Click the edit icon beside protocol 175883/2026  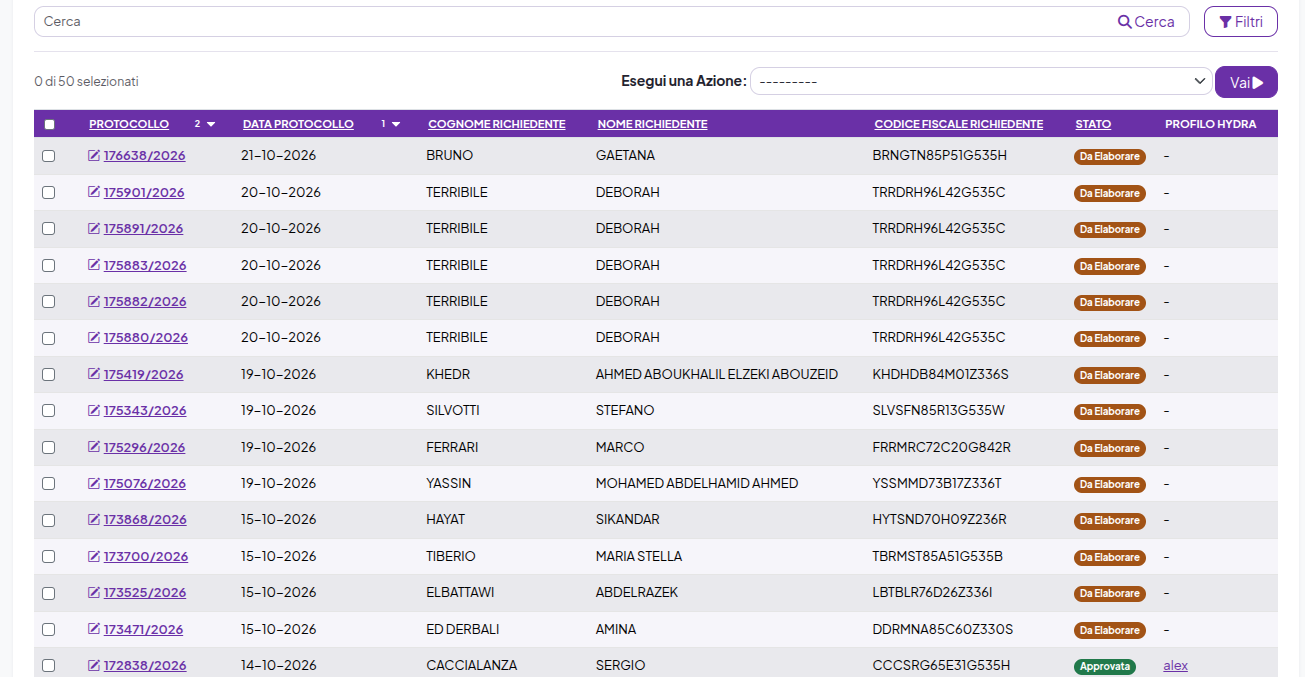point(94,265)
